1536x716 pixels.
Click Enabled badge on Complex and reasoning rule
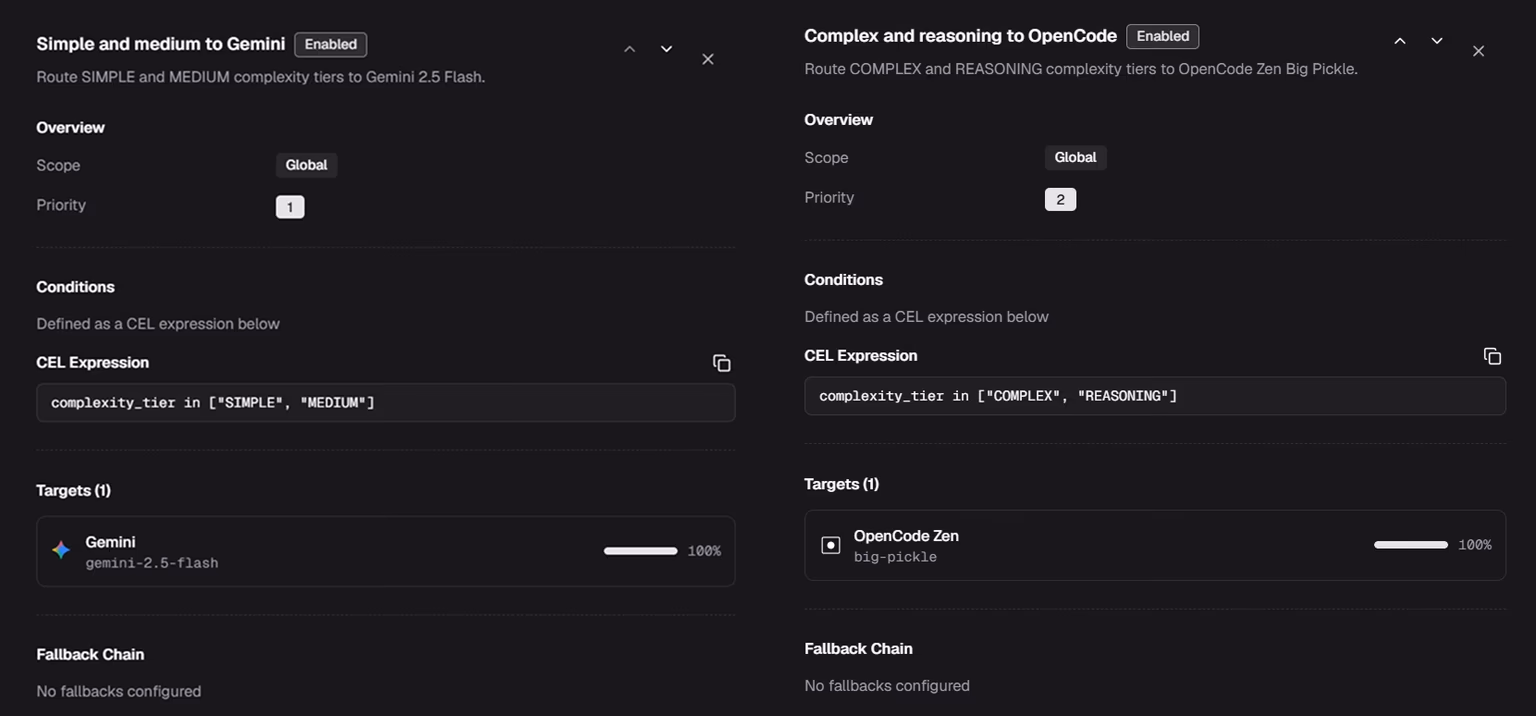[1163, 36]
